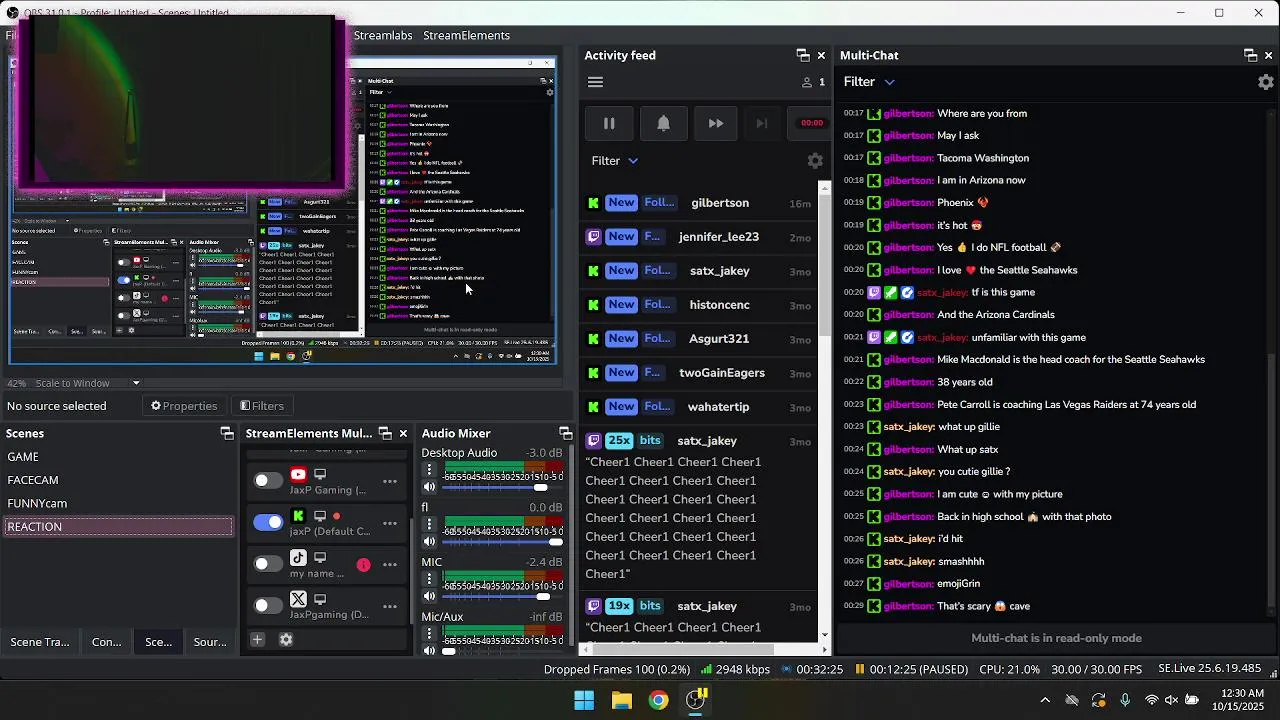The width and height of the screenshot is (1280, 720).
Task: Mute Desktop Audio speaker icon
Action: pyautogui.click(x=430, y=487)
